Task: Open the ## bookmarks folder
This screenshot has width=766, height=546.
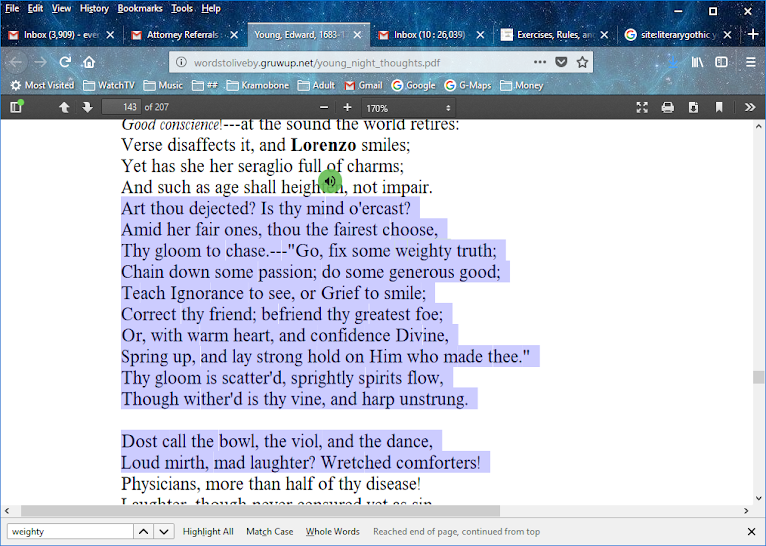Action: (x=205, y=85)
